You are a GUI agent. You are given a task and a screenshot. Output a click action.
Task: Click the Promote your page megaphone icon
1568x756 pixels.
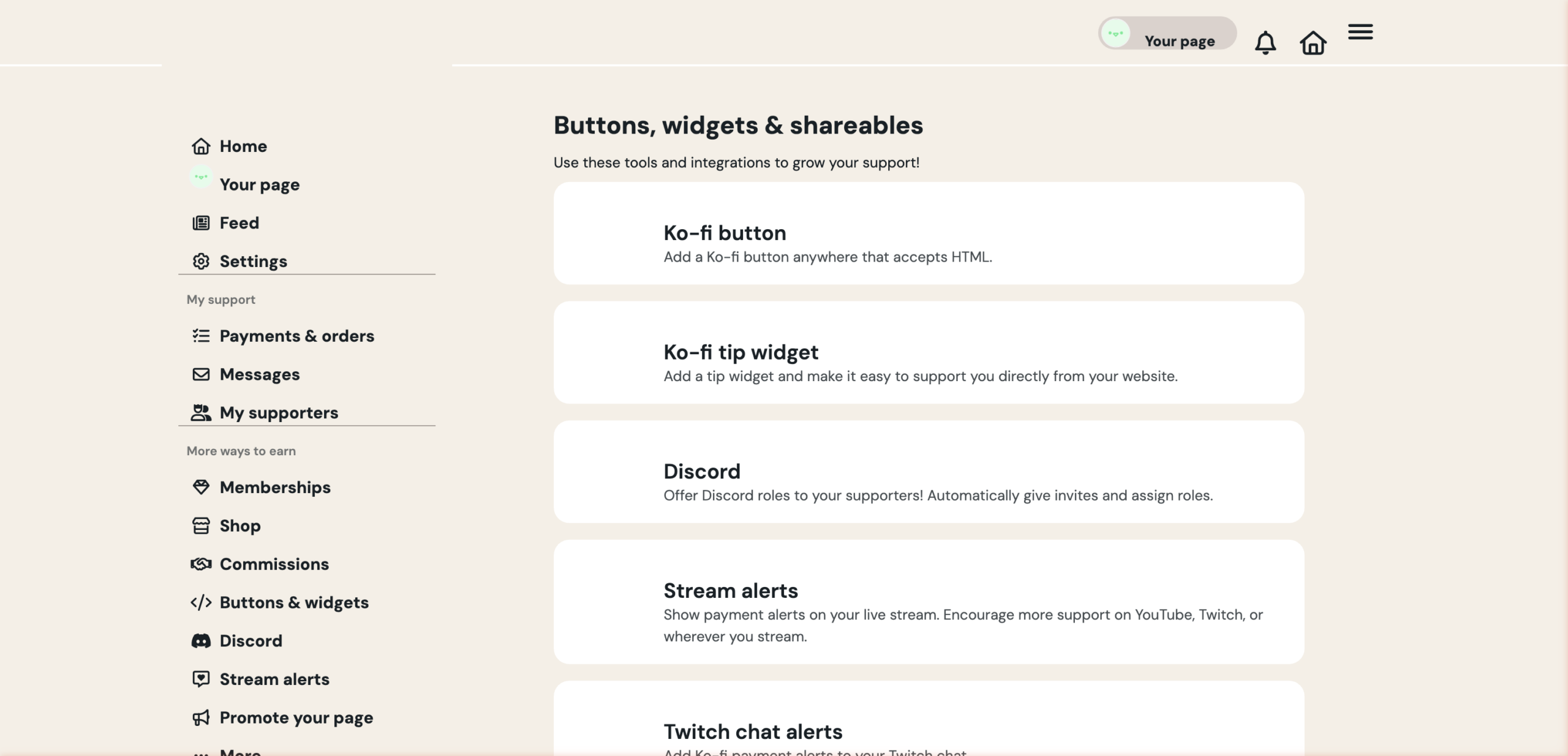201,717
